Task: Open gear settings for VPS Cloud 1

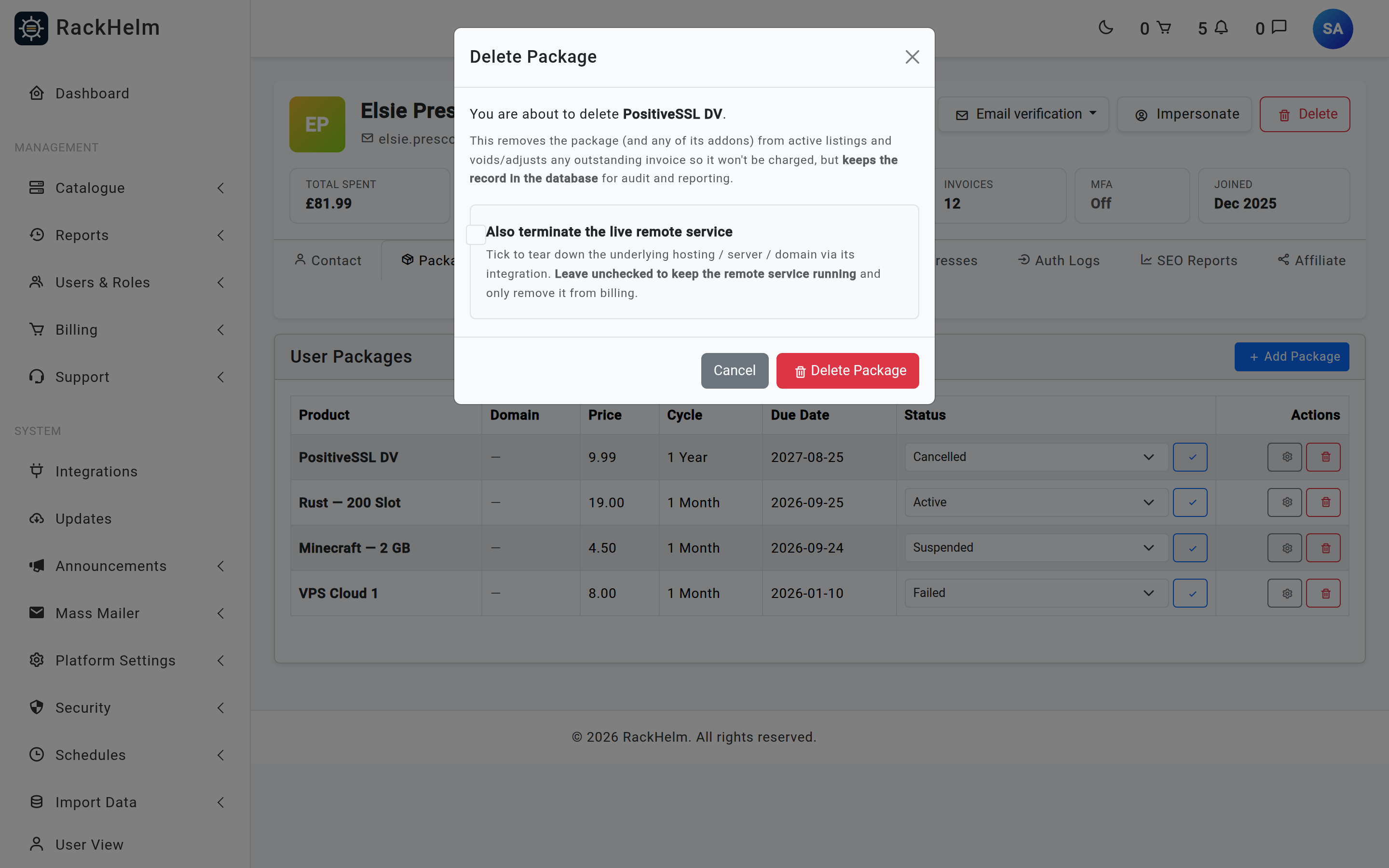Action: pos(1284,593)
